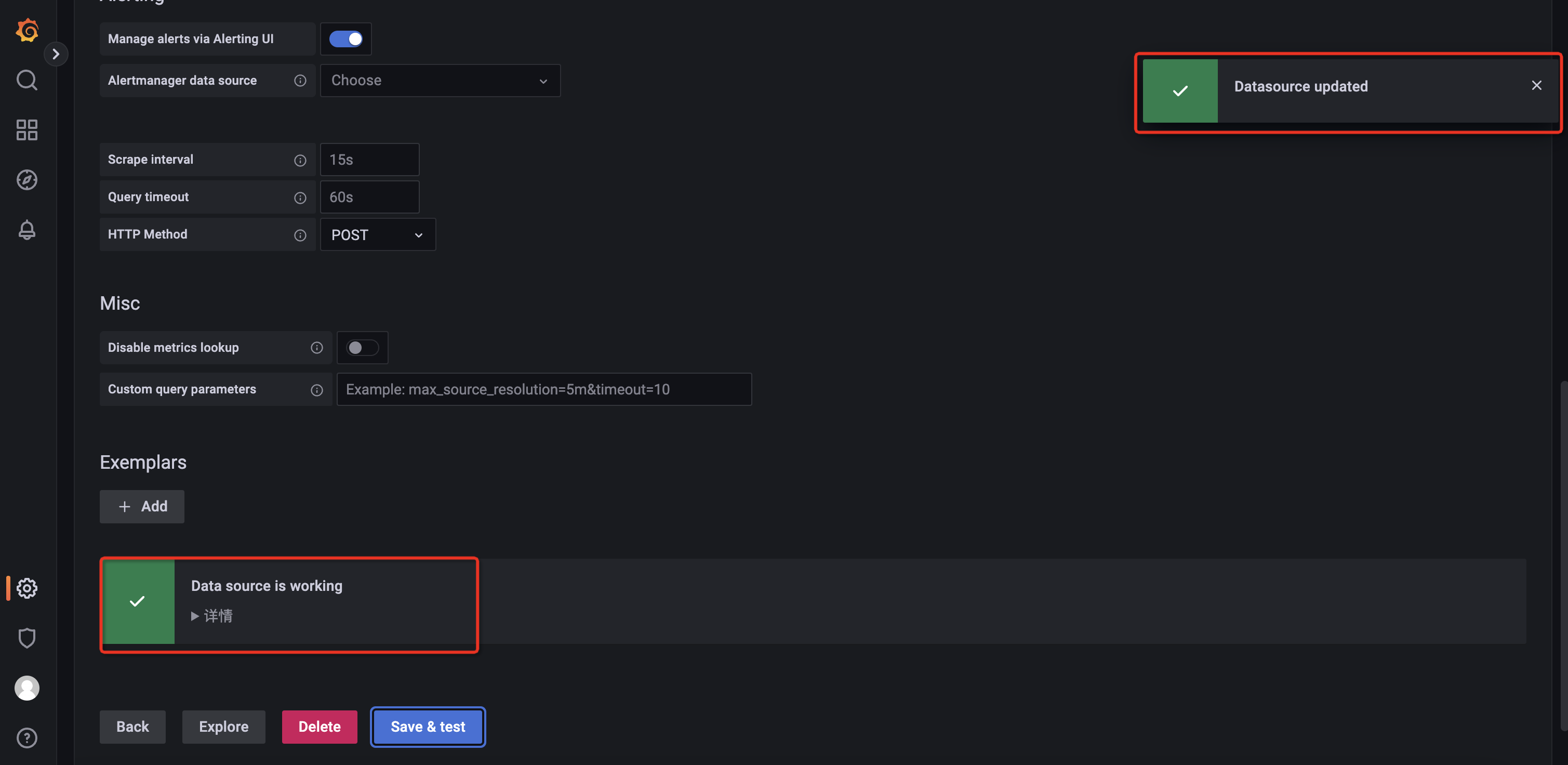Open the HTTP Method POST dropdown
This screenshot has width=1568, height=765.
tap(377, 234)
